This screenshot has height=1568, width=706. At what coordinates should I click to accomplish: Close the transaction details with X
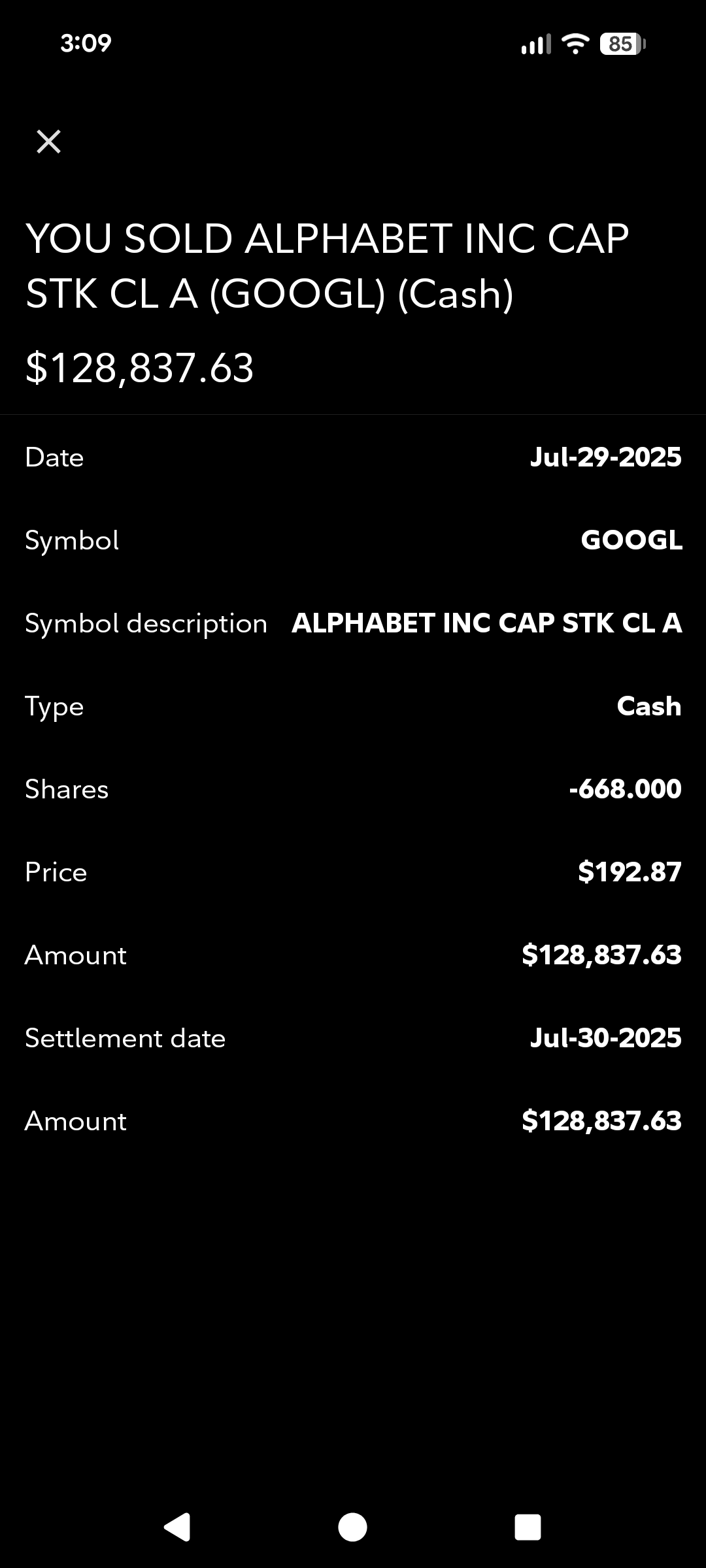coord(49,141)
